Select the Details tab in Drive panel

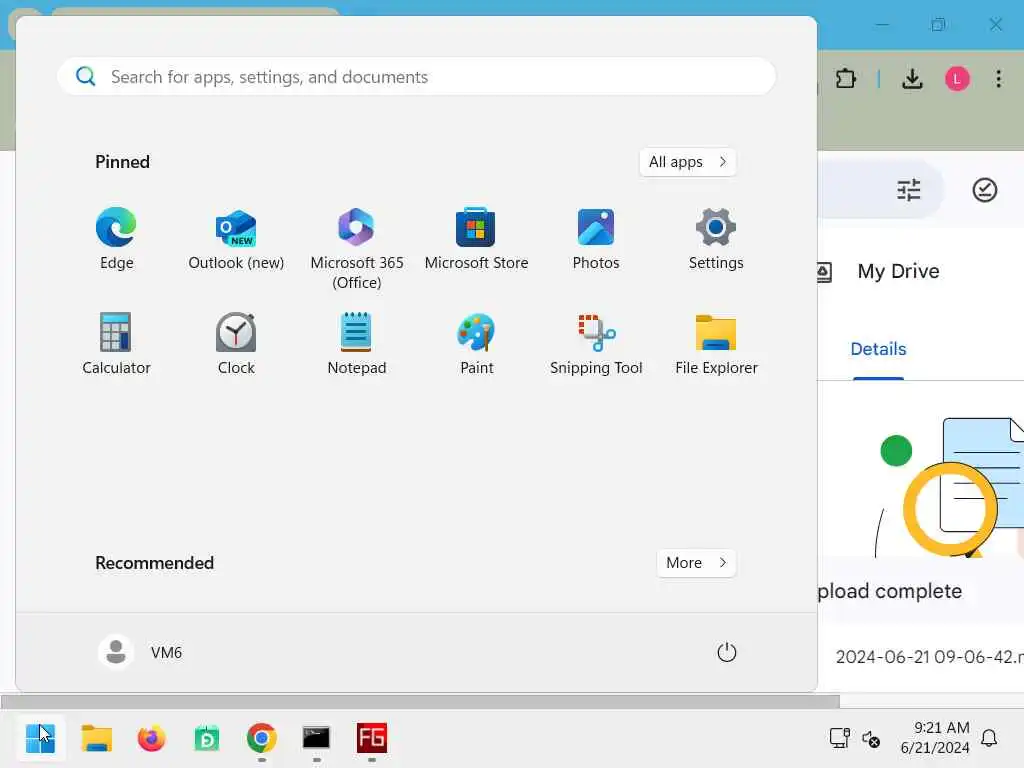[x=878, y=349]
